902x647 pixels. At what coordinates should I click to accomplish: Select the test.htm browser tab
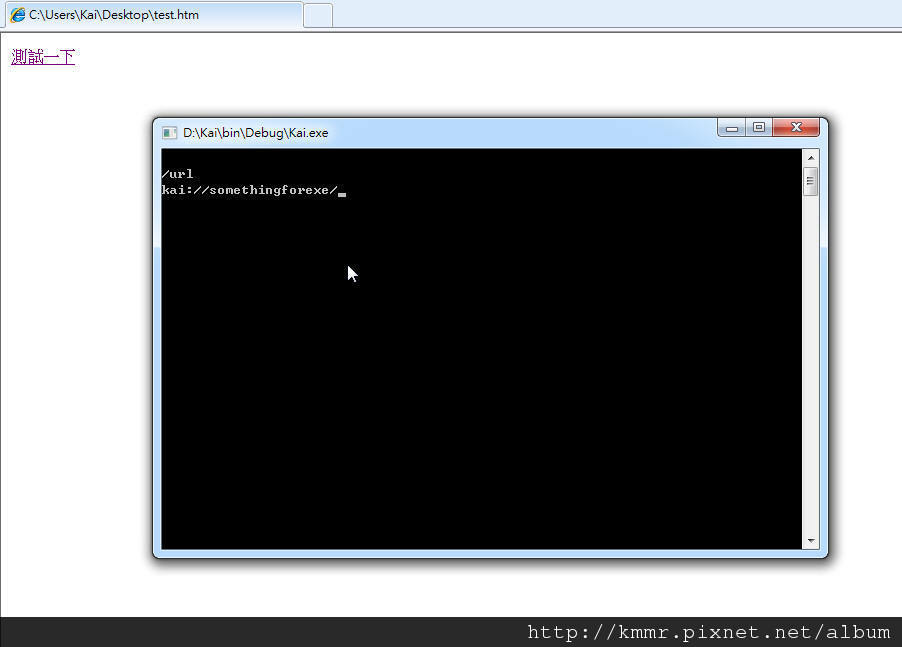click(x=154, y=15)
